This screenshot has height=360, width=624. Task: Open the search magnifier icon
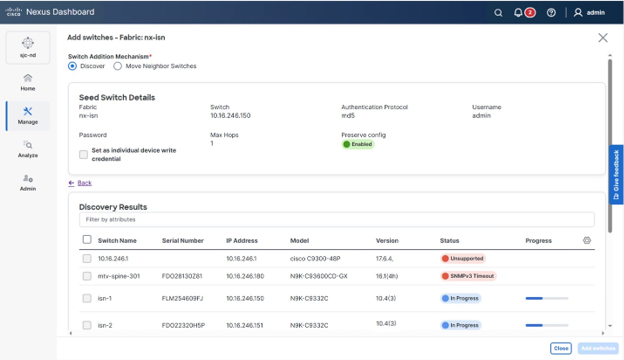click(x=498, y=13)
